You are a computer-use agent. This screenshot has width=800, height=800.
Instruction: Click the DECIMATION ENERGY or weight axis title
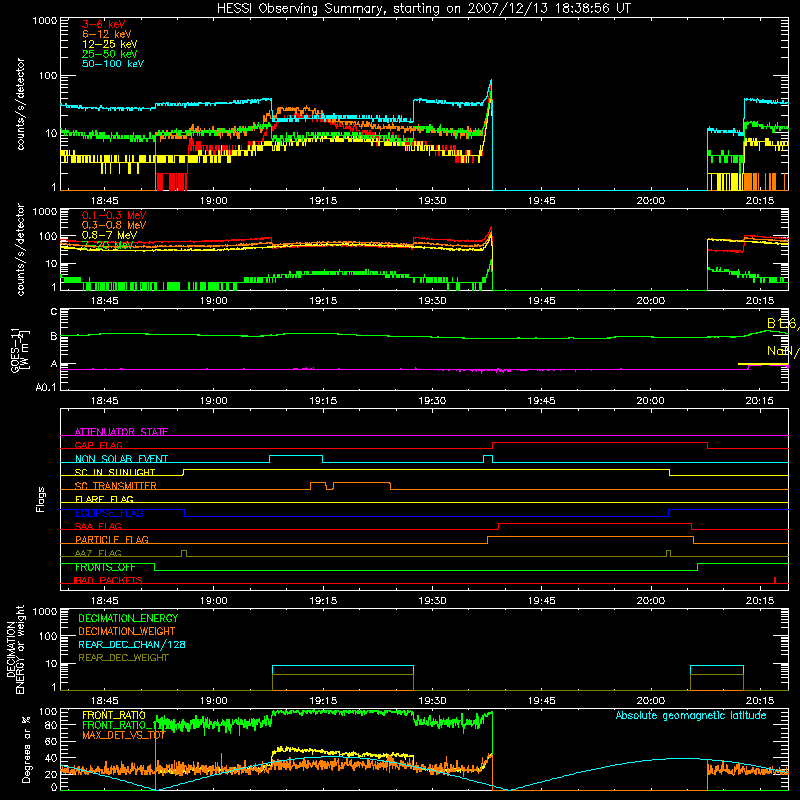15,649
